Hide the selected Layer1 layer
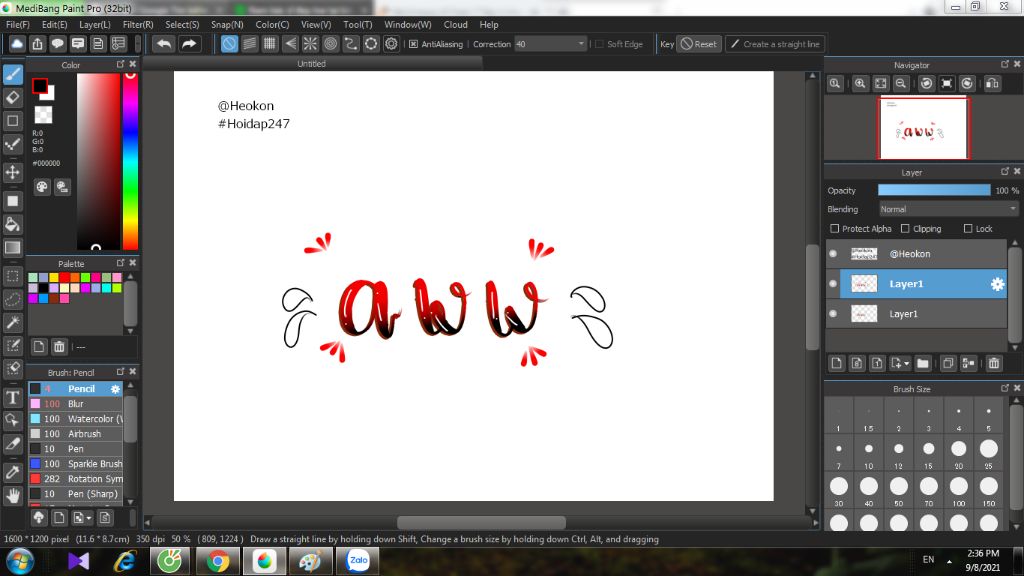Image resolution: width=1024 pixels, height=576 pixels. tap(833, 284)
